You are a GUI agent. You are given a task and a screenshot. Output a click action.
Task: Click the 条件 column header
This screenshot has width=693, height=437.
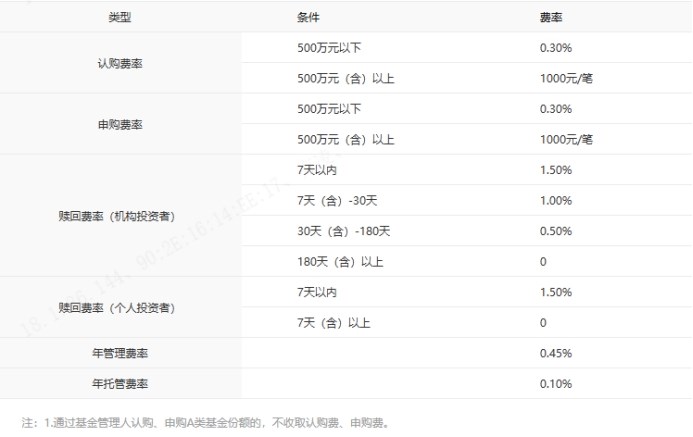pyautogui.click(x=309, y=18)
